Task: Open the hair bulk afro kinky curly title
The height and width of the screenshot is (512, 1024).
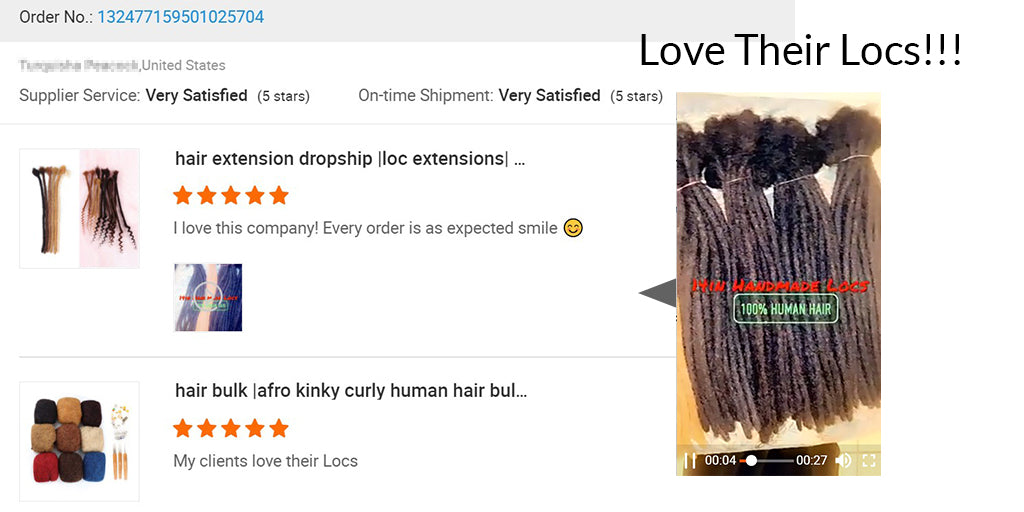Action: [351, 391]
